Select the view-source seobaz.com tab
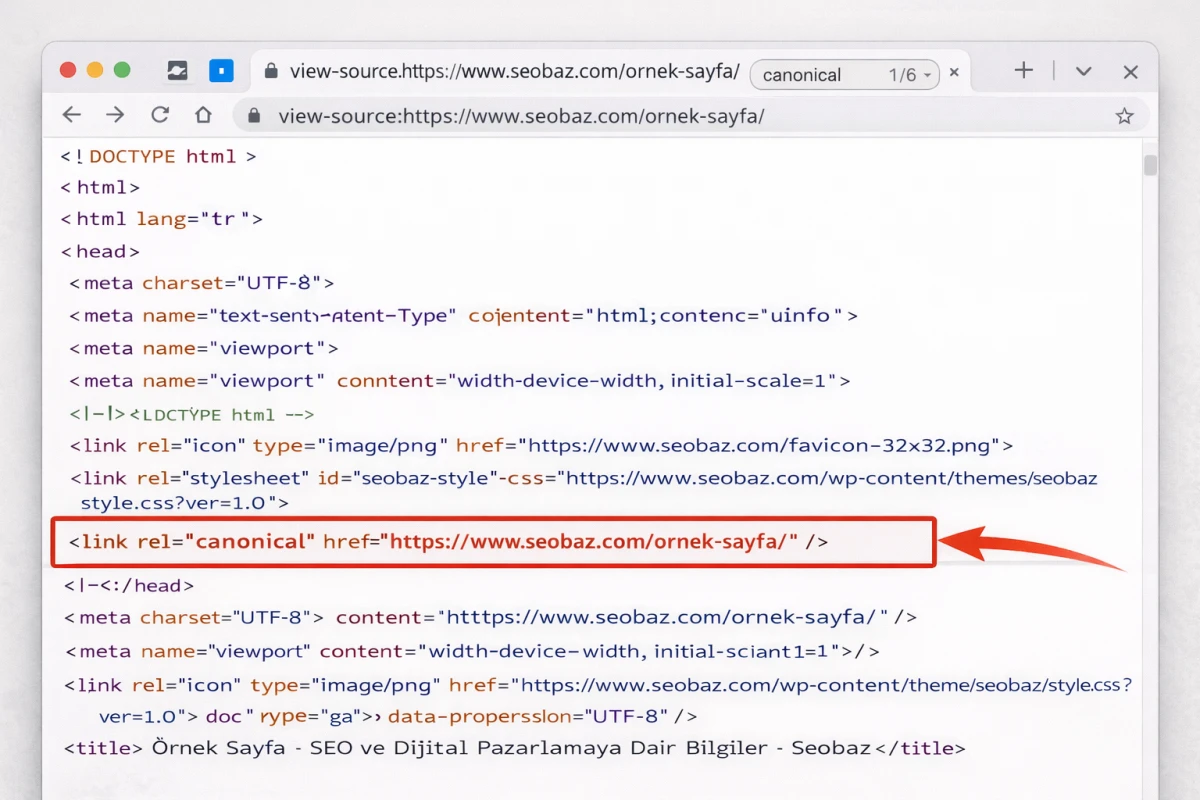 pyautogui.click(x=500, y=71)
